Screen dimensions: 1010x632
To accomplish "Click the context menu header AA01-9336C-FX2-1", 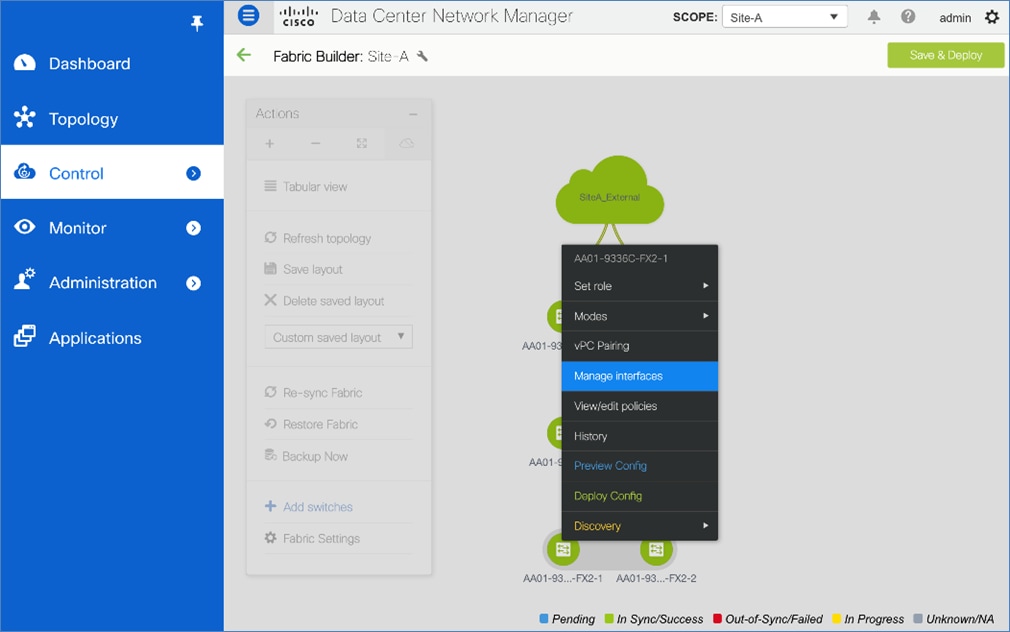I will 621,258.
